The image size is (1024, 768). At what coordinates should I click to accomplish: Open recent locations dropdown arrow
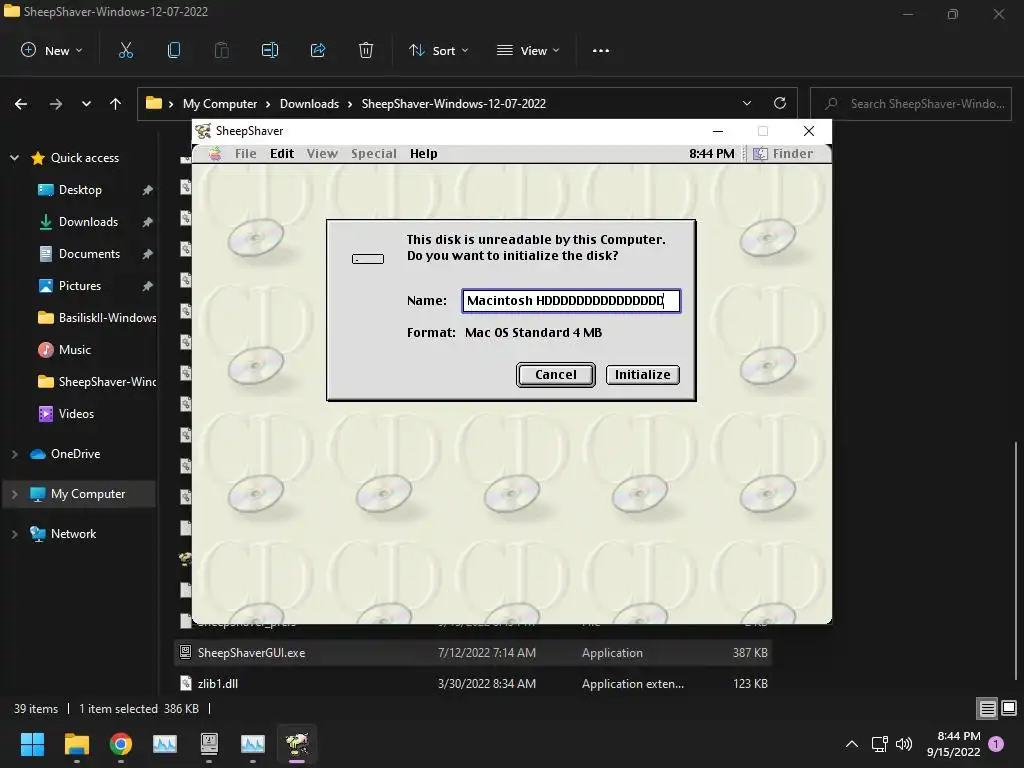[86, 104]
